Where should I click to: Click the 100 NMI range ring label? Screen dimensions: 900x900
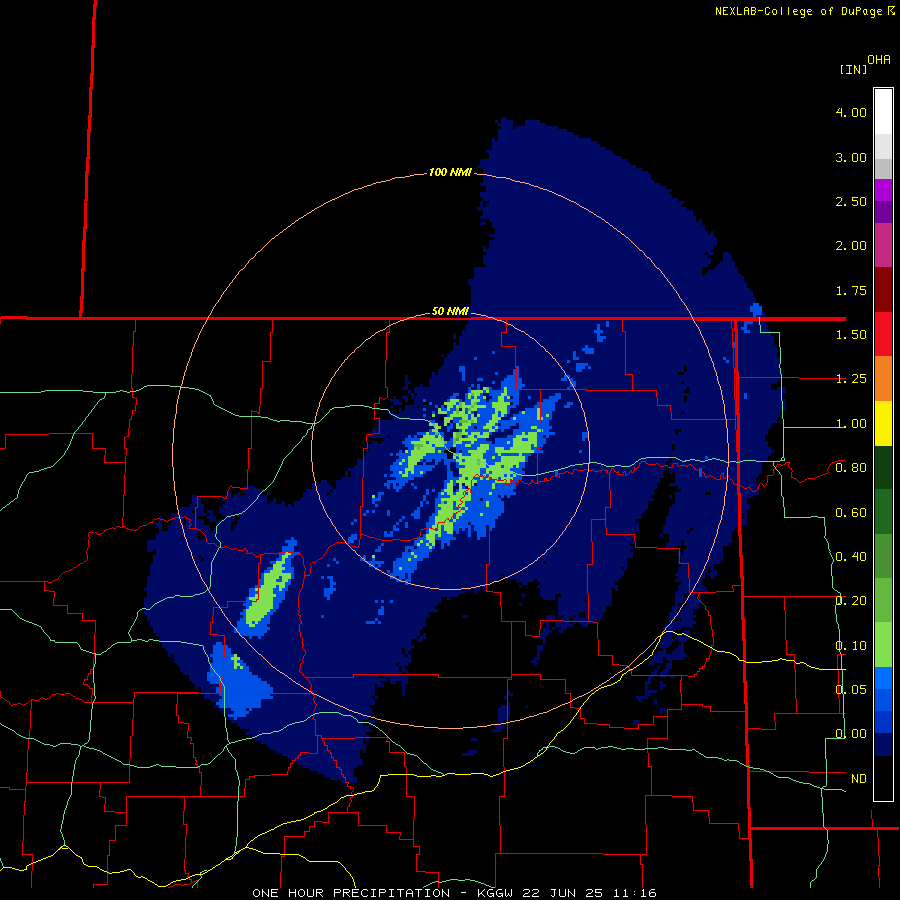coord(450,172)
